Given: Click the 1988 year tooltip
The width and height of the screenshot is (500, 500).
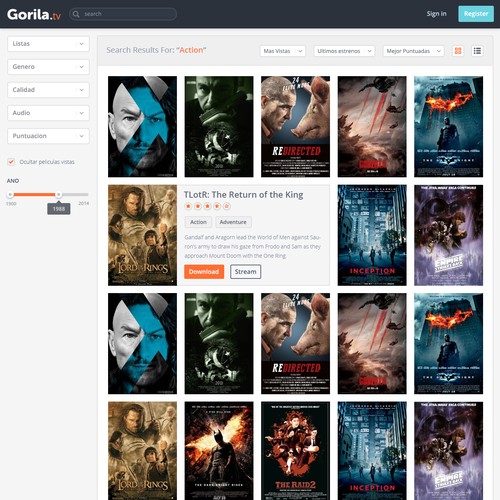Looking at the screenshot, I should pos(59,209).
